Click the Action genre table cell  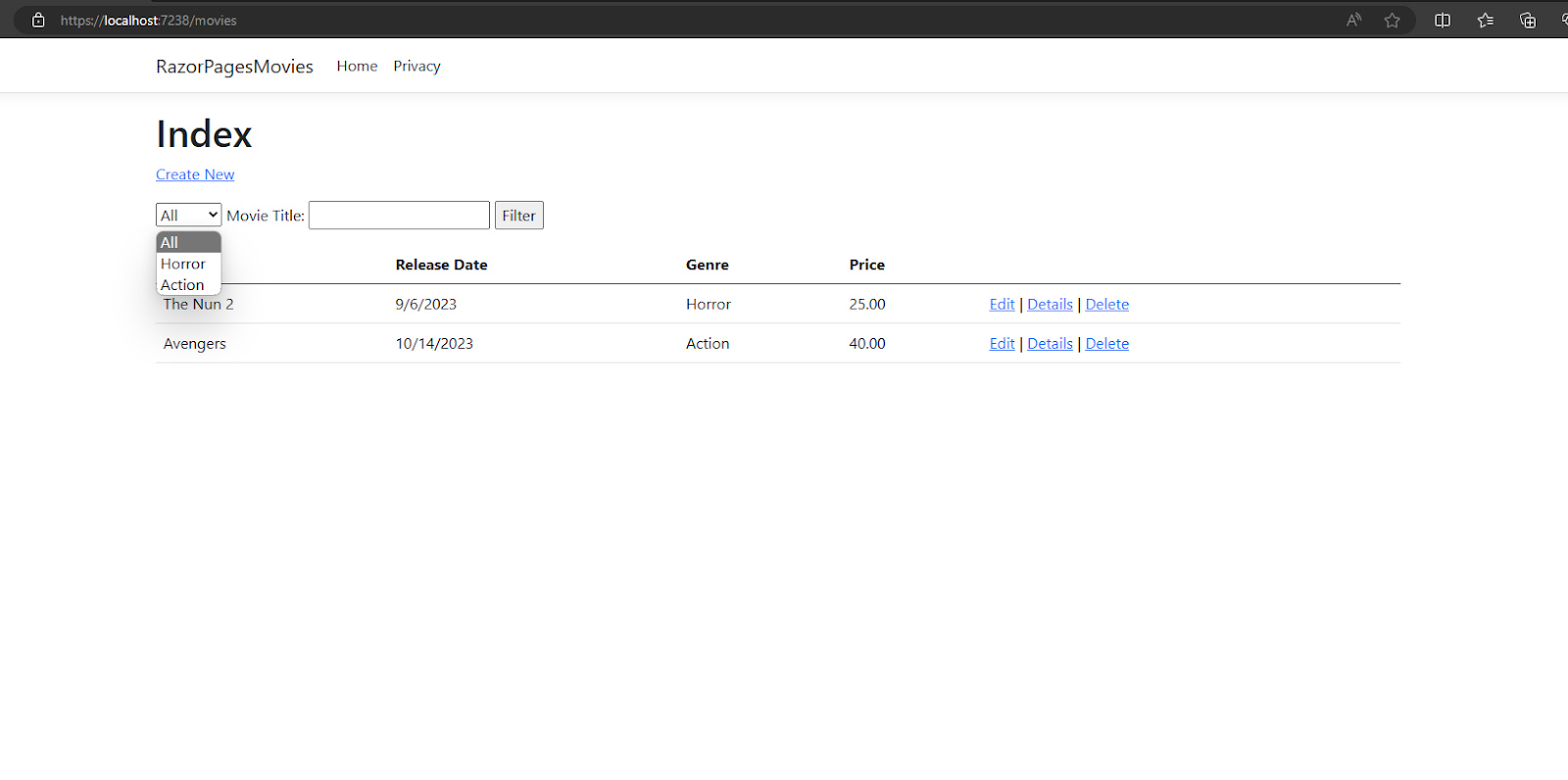click(708, 343)
